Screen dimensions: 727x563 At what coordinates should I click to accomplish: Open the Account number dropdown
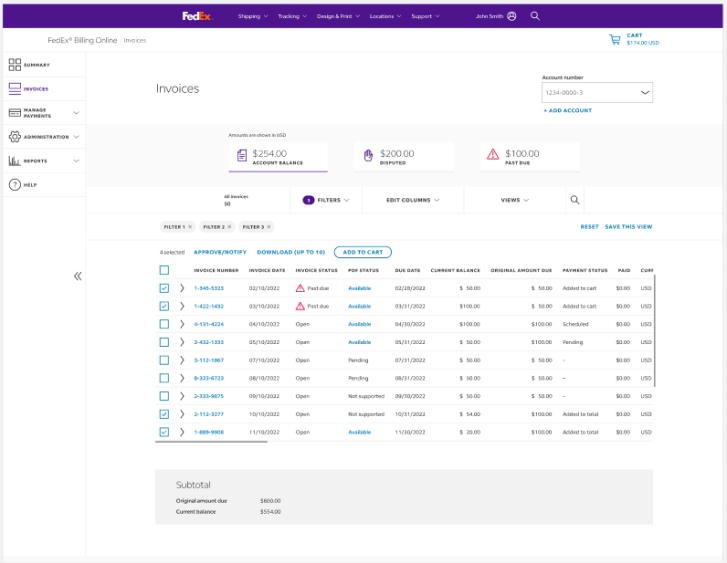(597, 92)
